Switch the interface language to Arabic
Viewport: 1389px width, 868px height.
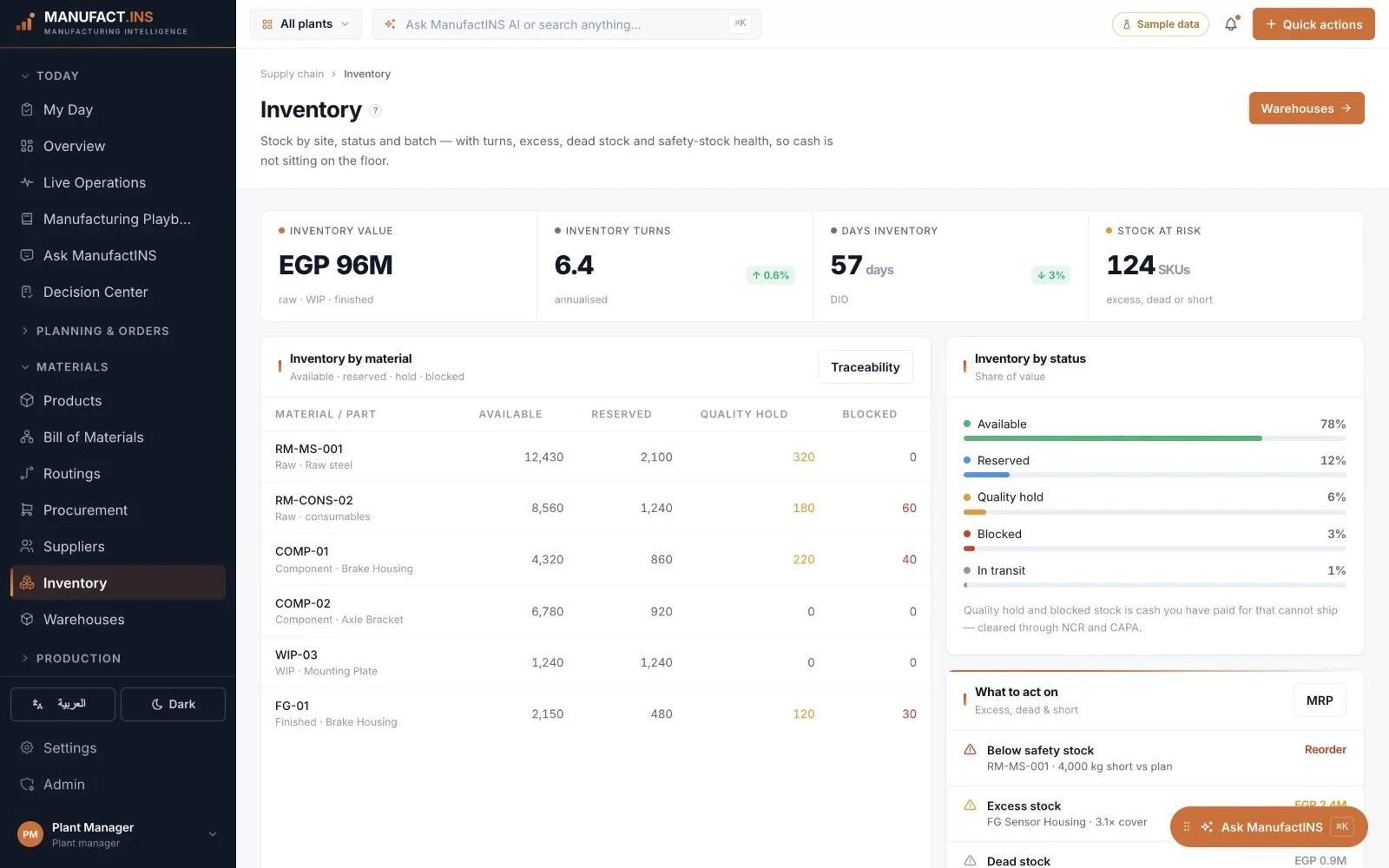click(x=63, y=704)
